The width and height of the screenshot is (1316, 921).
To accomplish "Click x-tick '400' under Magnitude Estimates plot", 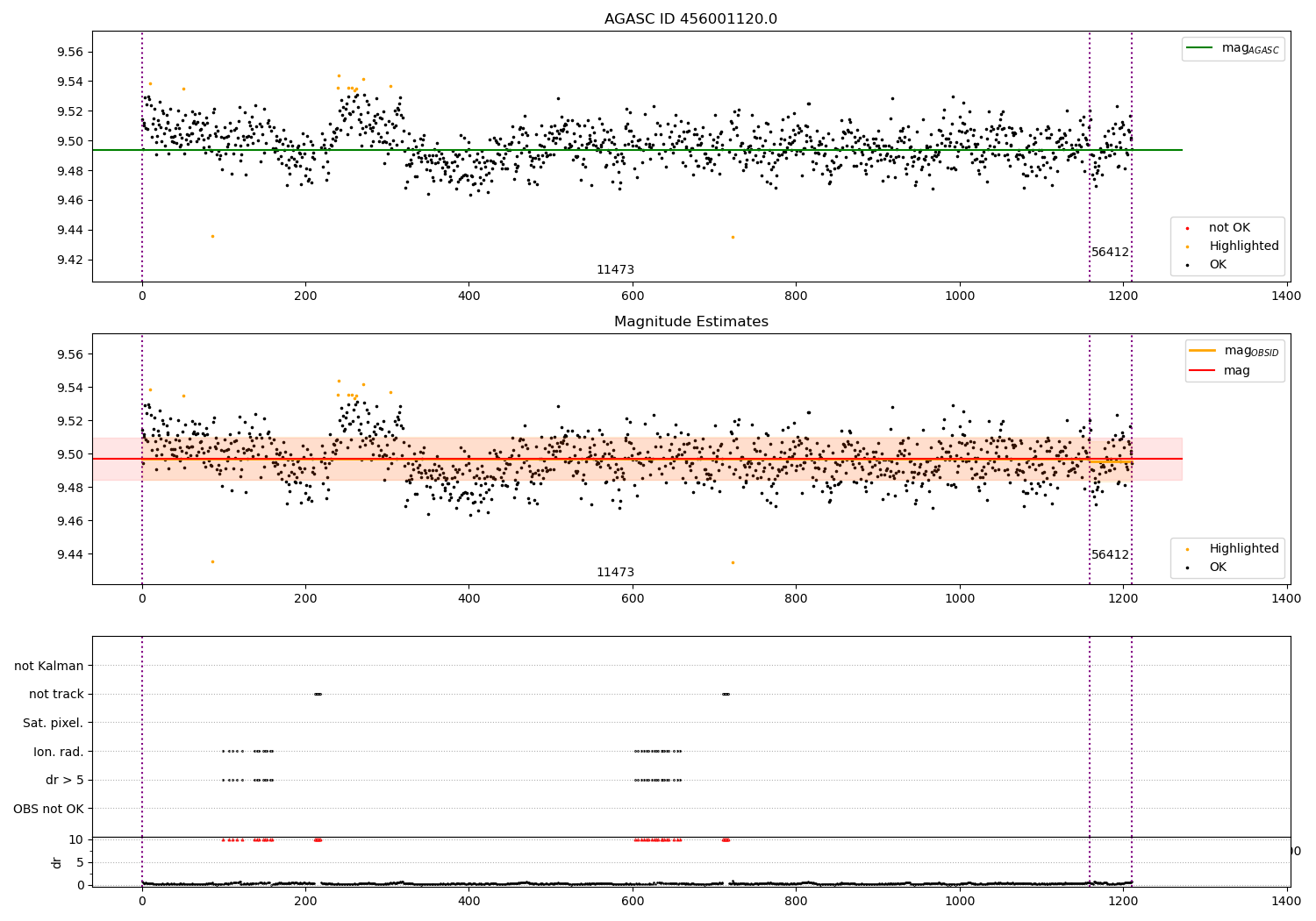I will coord(469,599).
